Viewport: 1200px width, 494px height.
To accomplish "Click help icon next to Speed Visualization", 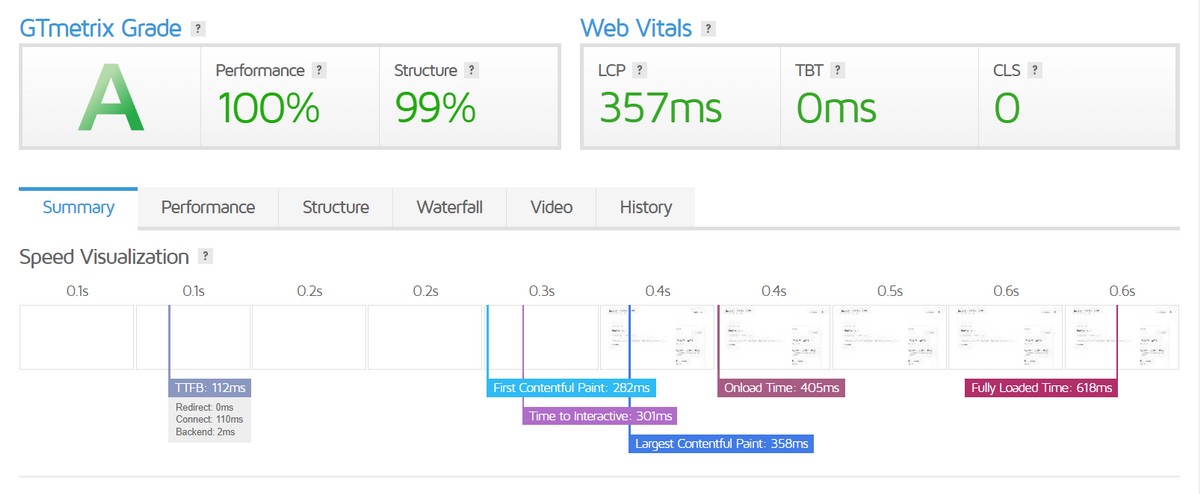I will click(205, 257).
